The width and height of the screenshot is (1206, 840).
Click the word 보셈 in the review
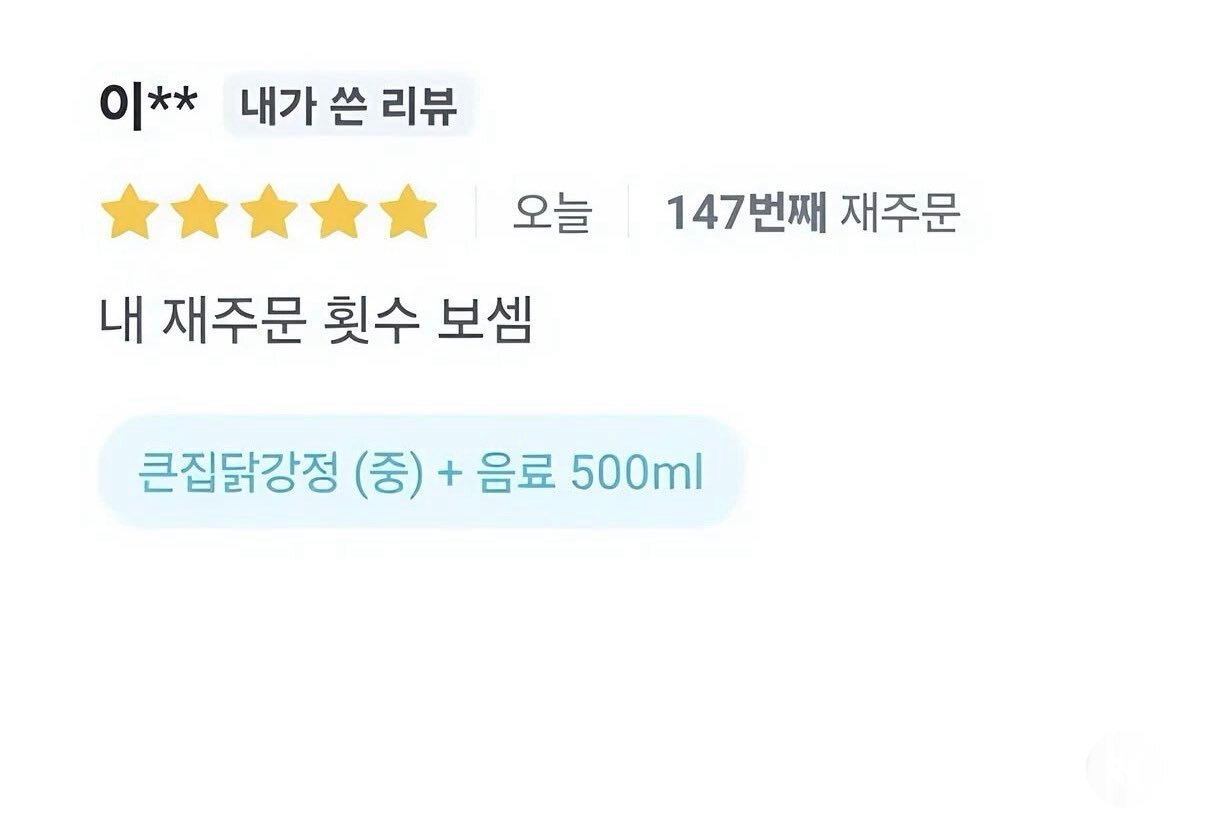pyautogui.click(x=485, y=321)
